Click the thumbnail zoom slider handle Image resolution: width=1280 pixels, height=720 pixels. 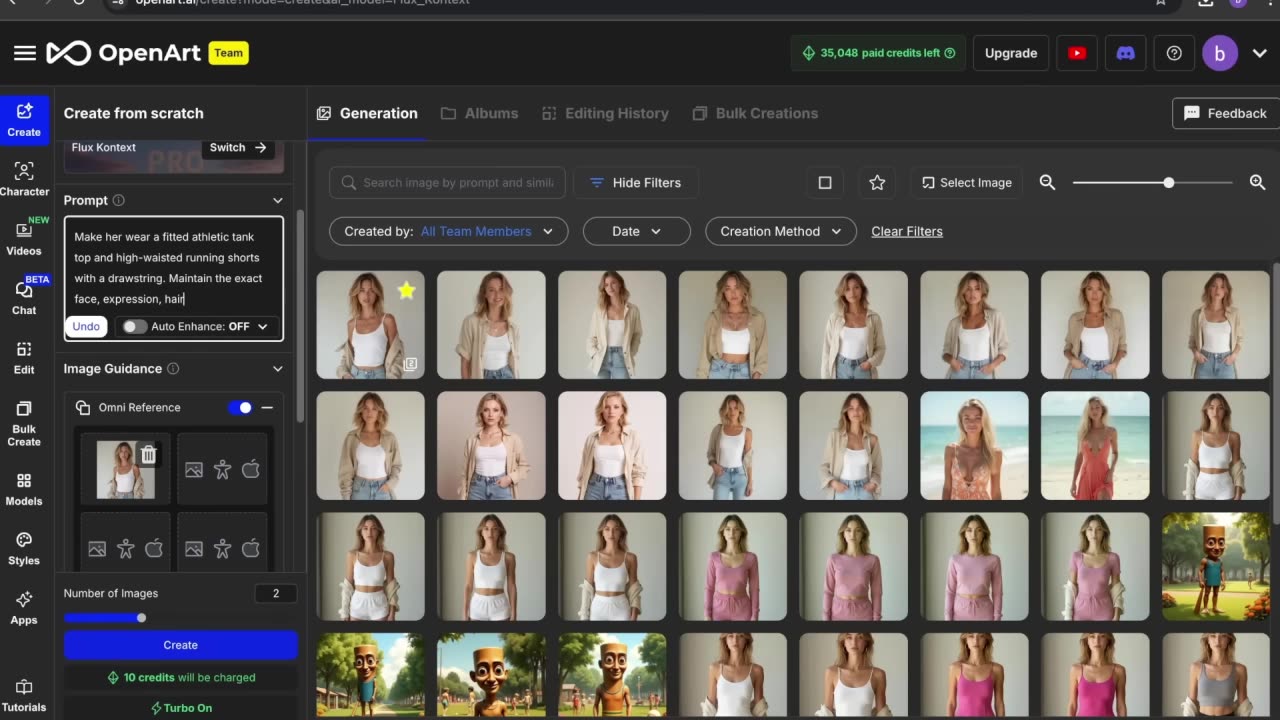click(x=1168, y=182)
